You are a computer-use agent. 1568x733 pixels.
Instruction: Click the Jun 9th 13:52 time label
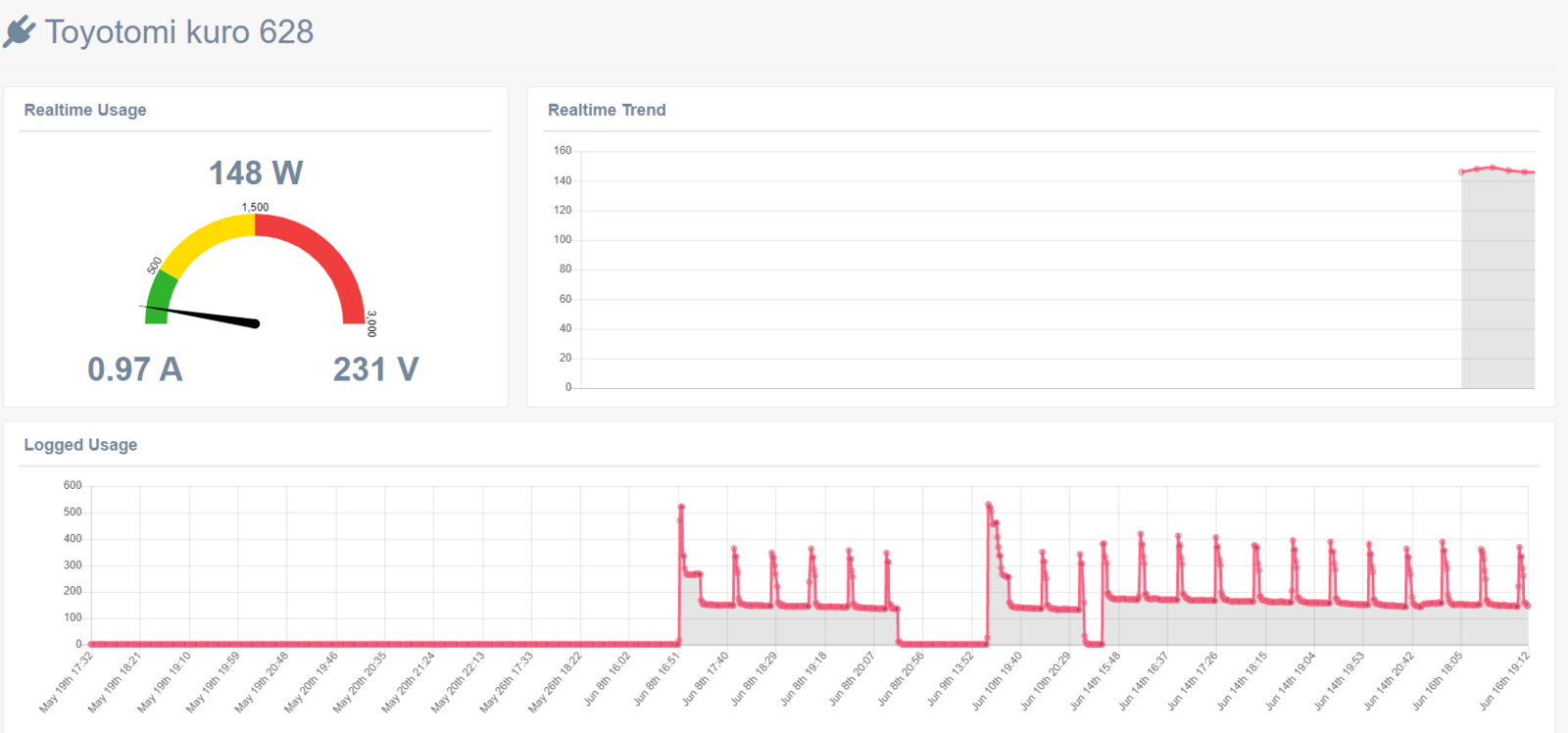951,679
